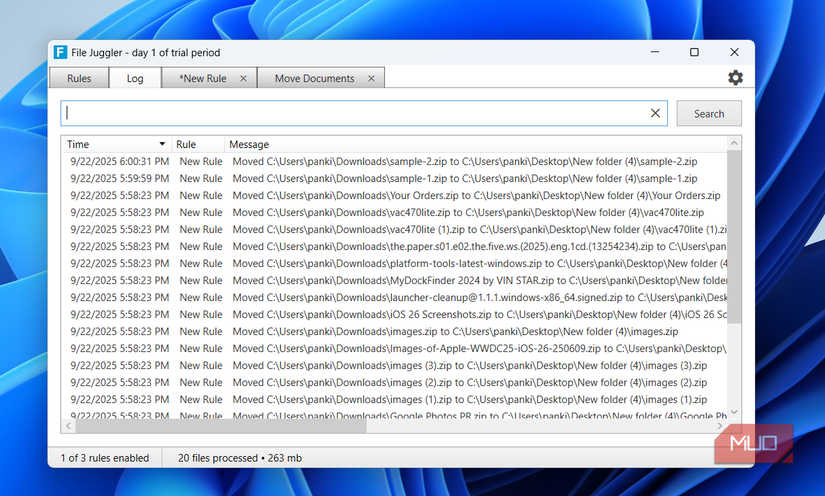825x496 pixels.
Task: Select the Log tab
Action: click(135, 78)
